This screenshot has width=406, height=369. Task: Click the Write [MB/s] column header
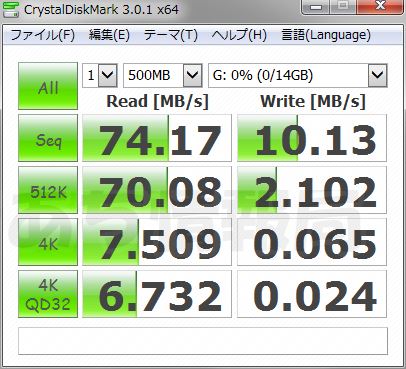(x=313, y=101)
